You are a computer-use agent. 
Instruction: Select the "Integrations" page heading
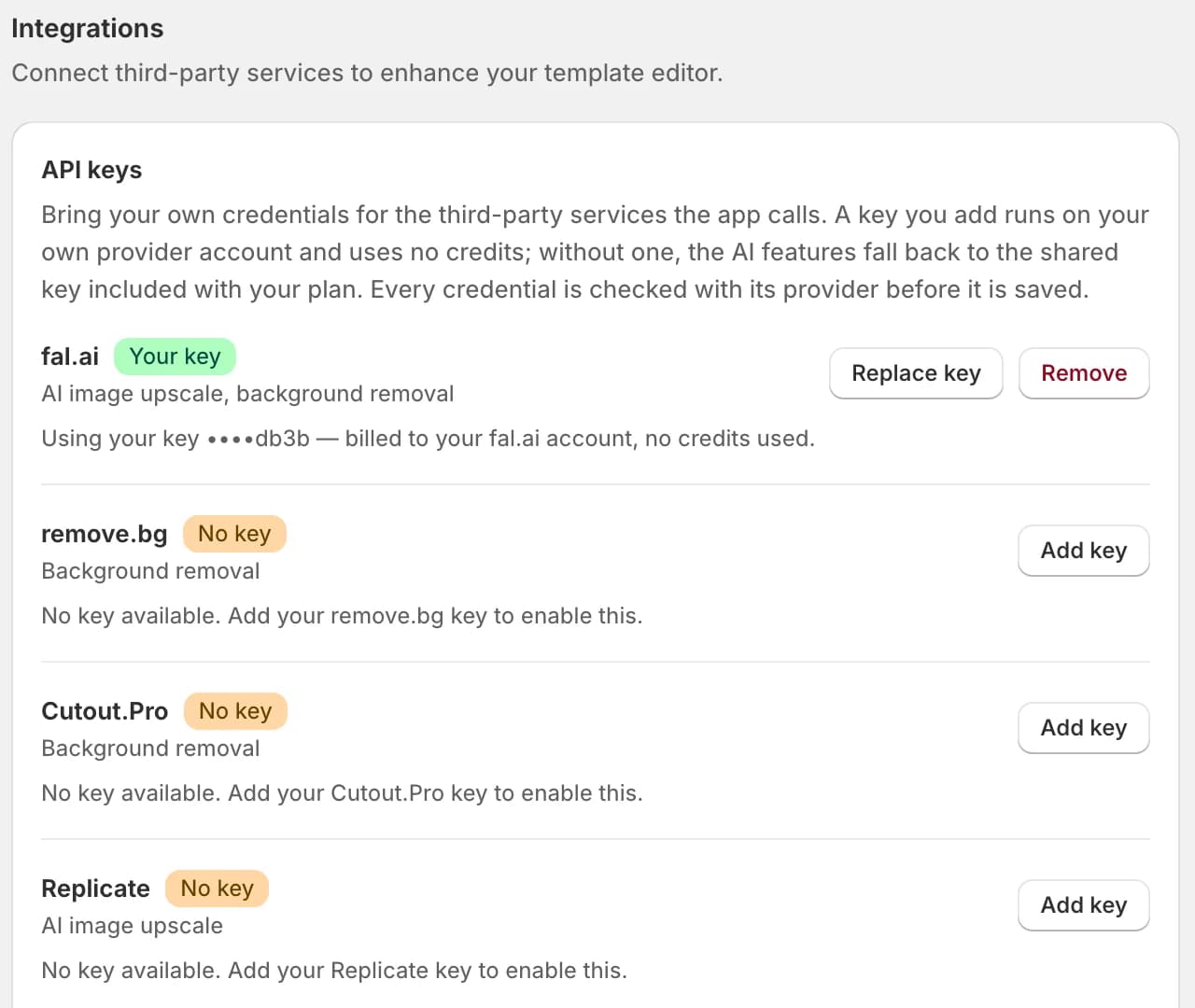click(x=88, y=29)
